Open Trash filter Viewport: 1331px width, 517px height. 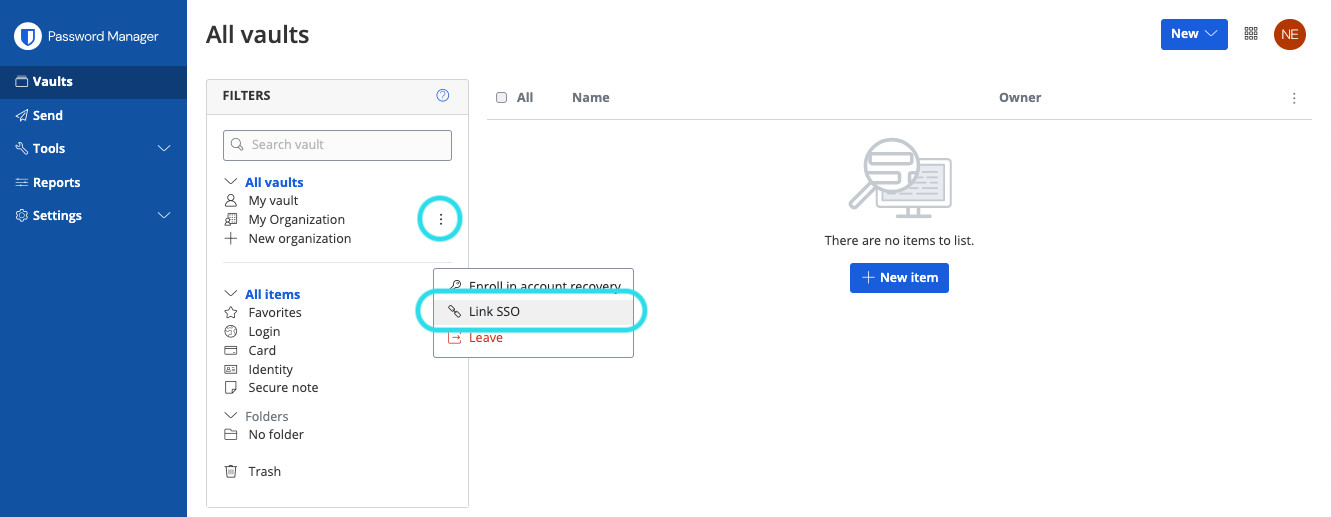pyautogui.click(x=264, y=471)
